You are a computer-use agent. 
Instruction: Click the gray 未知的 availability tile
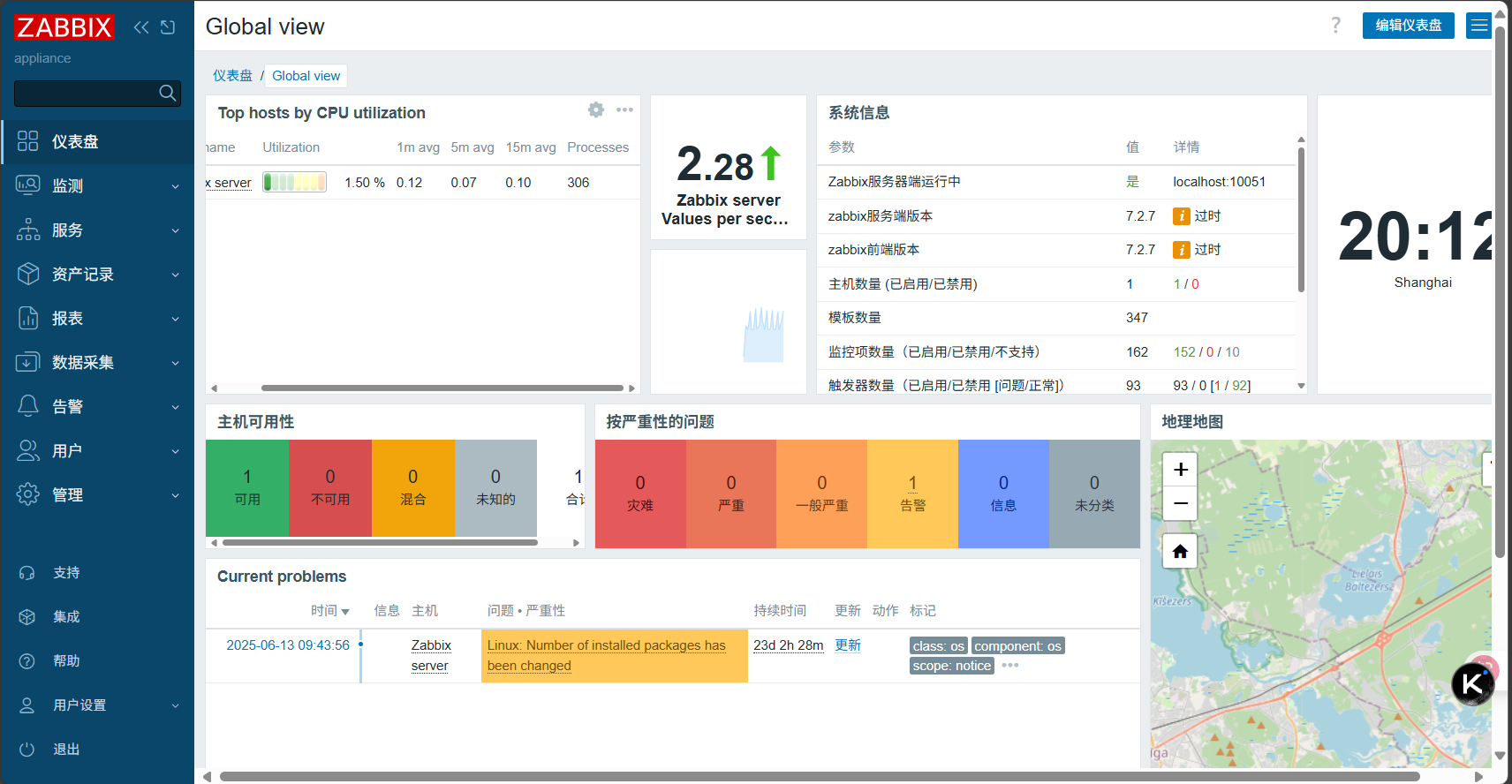495,487
